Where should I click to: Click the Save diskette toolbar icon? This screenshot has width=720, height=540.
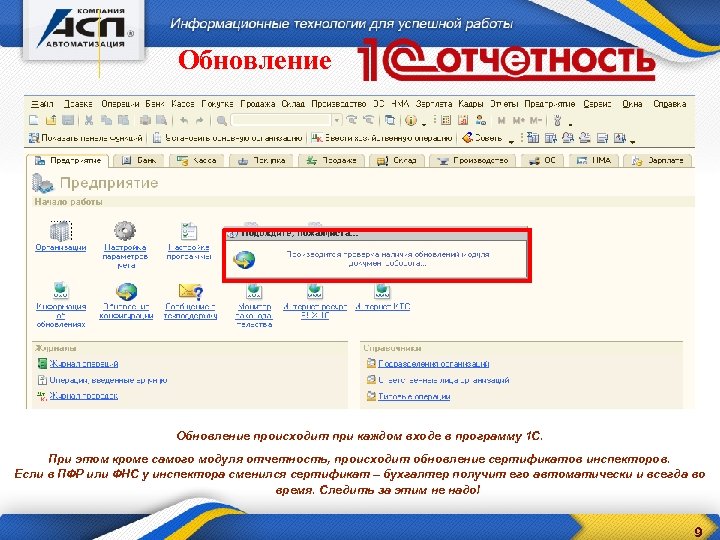click(68, 120)
